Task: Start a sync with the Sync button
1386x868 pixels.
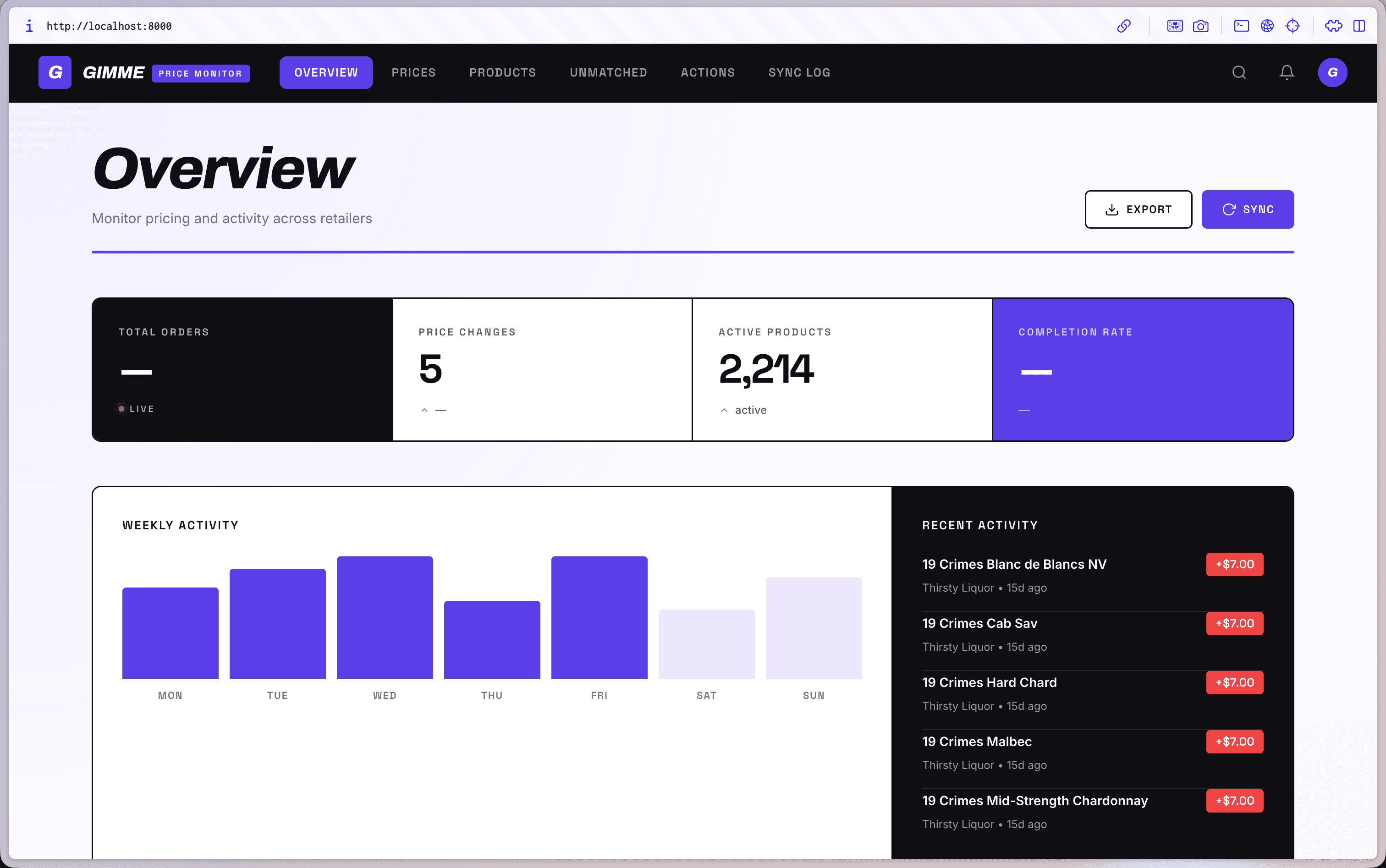Action: [1247, 209]
